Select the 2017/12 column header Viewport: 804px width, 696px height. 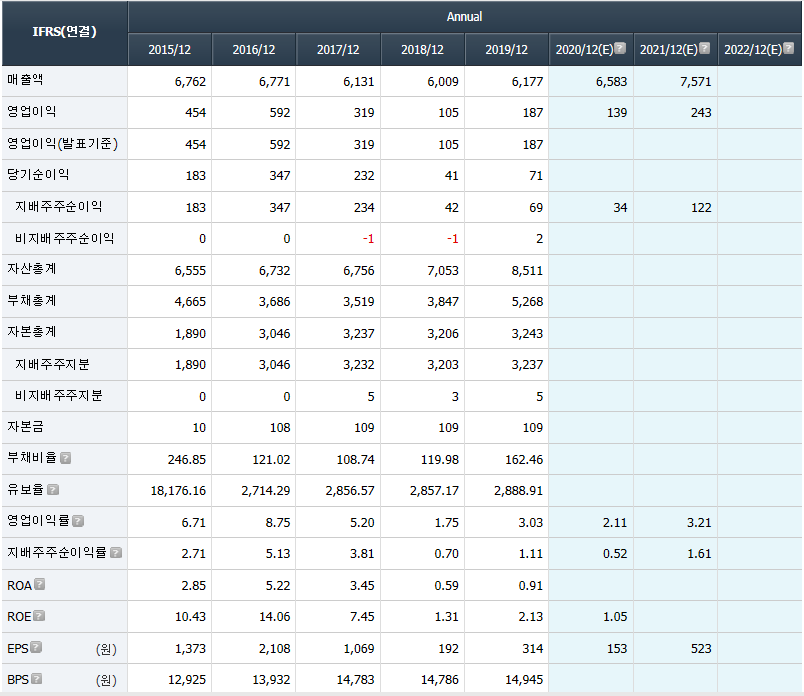tap(338, 50)
